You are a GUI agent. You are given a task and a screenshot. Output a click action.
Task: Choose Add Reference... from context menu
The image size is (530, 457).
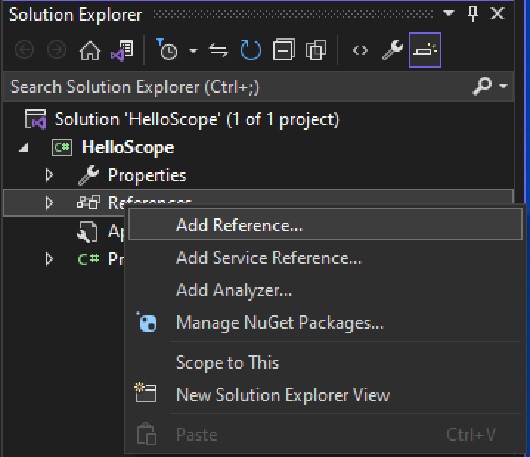(x=326, y=224)
